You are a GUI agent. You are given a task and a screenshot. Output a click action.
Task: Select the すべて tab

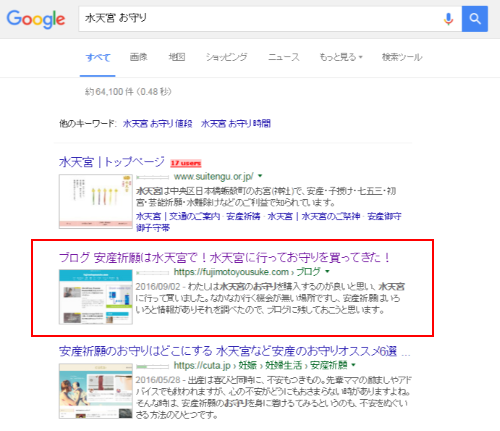coord(98,57)
